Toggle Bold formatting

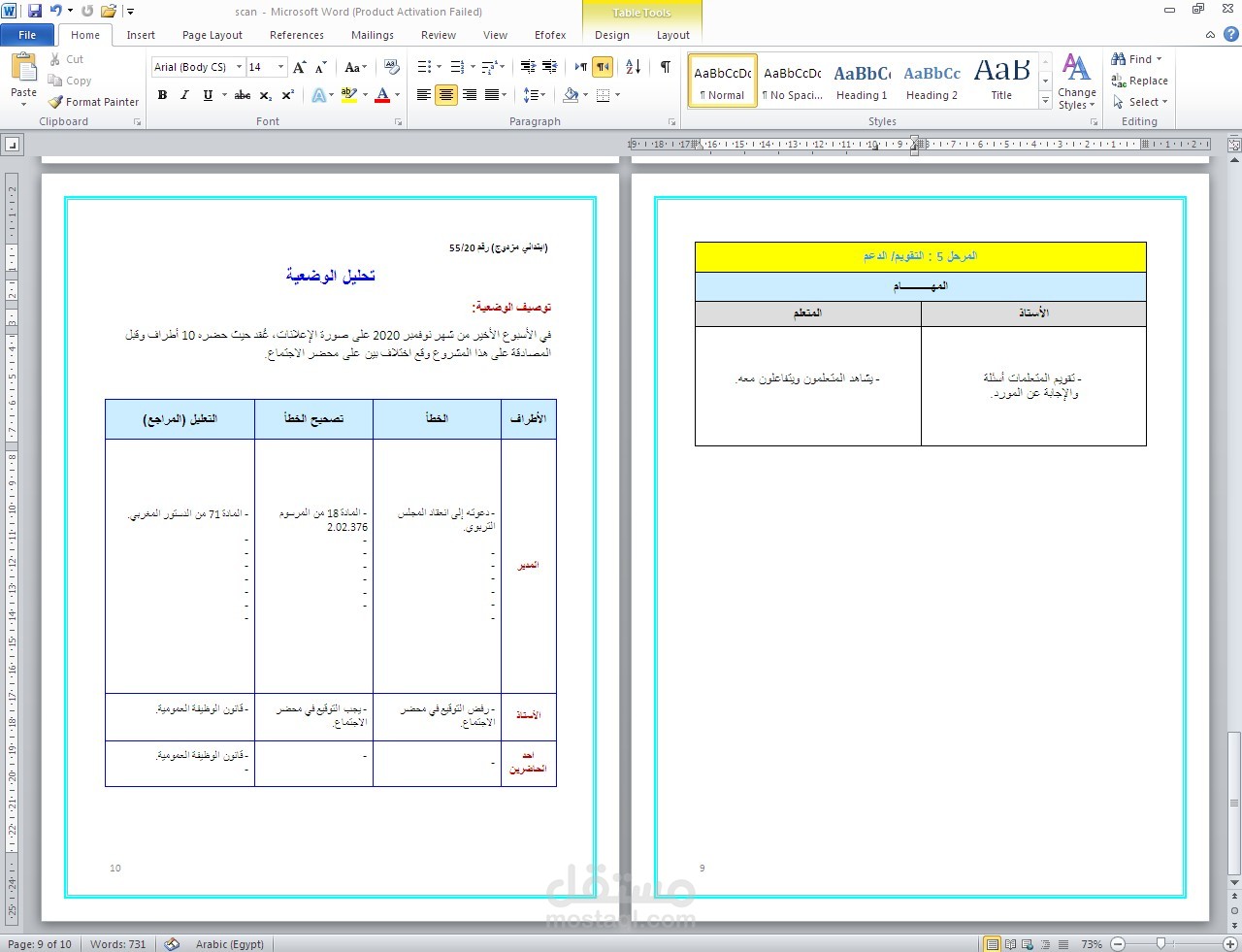click(x=162, y=95)
